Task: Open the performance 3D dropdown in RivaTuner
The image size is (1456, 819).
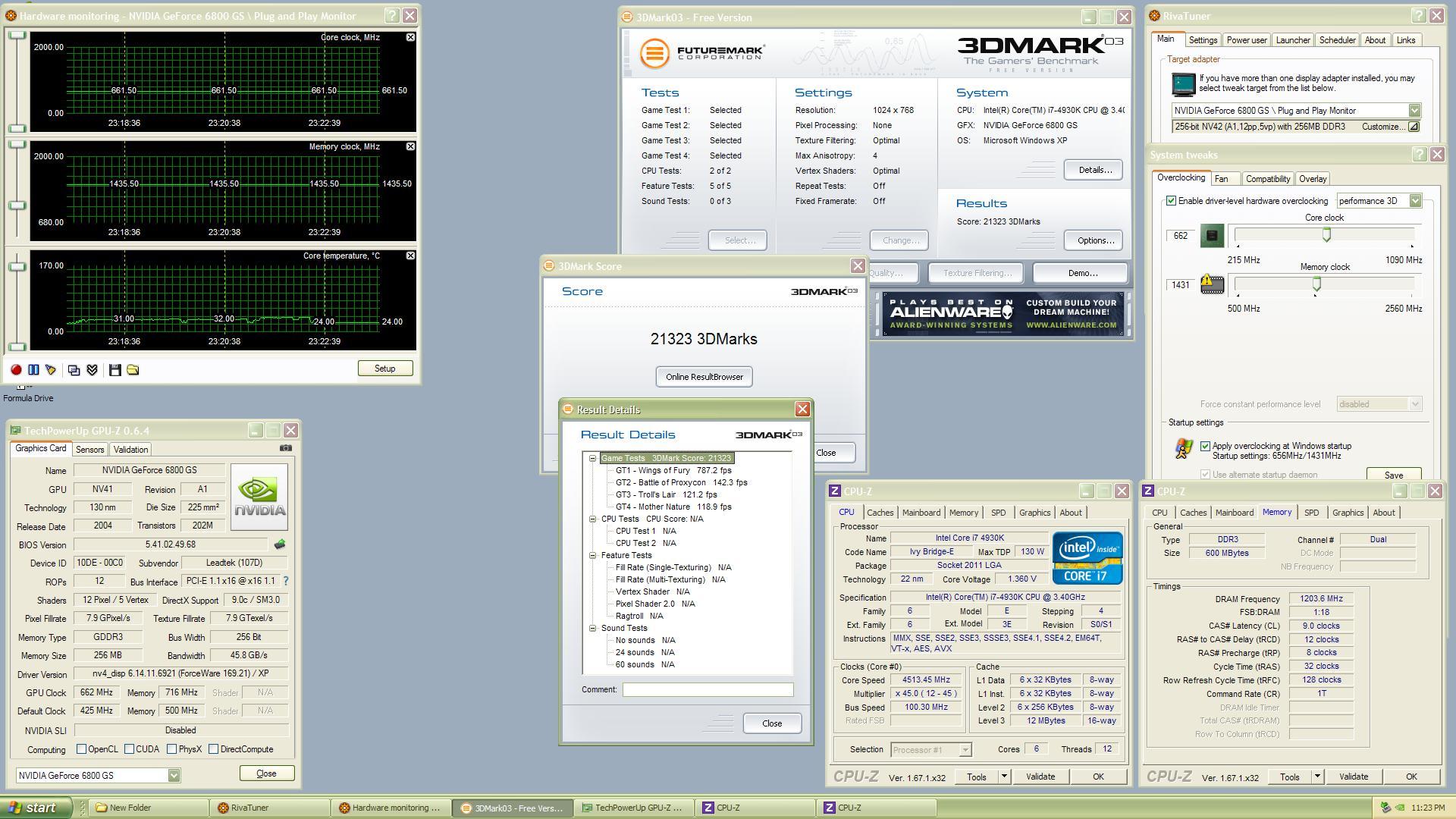Action: pyautogui.click(x=1414, y=201)
